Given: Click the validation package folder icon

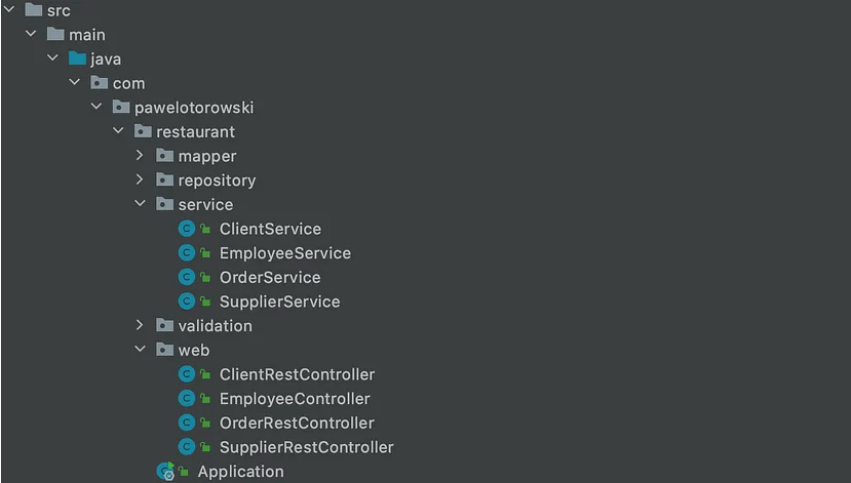Looking at the screenshot, I should pos(165,326).
